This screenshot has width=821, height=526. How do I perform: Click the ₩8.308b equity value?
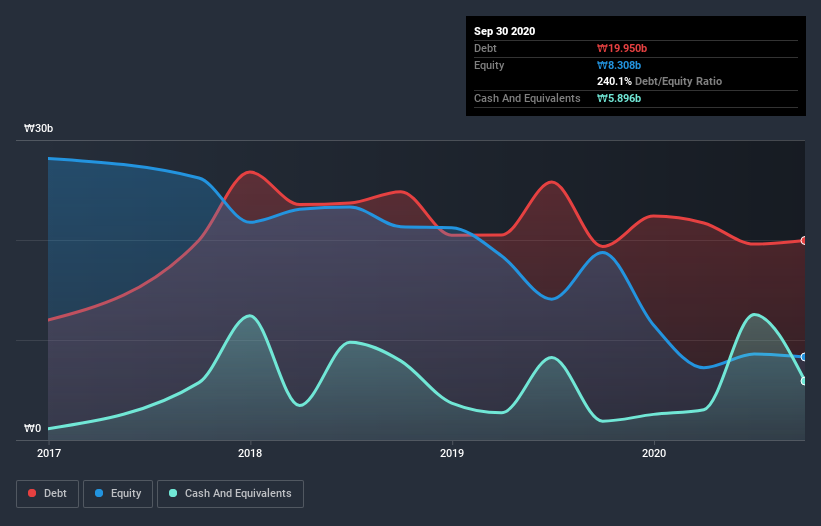(619, 65)
